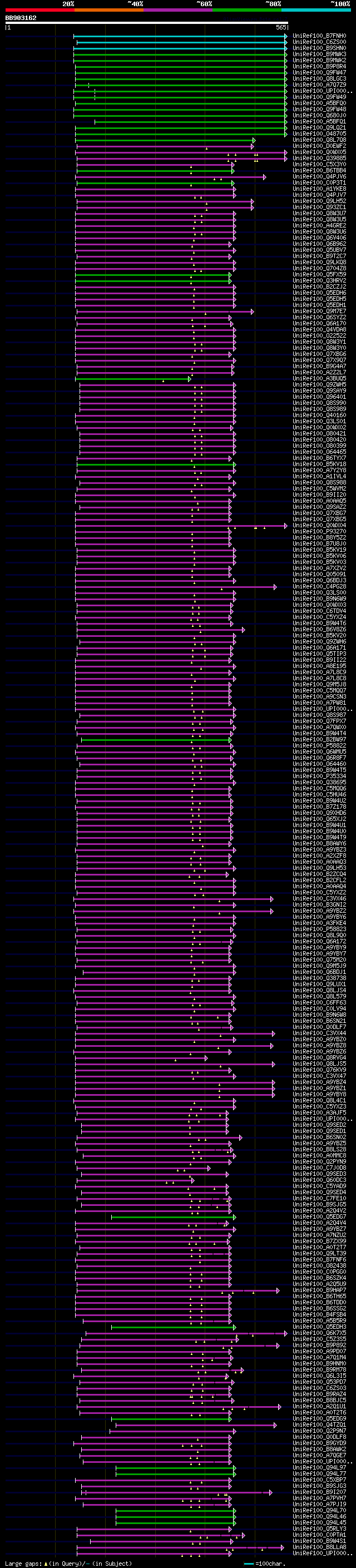
Task: Open hit UniRef100_B9SHN0
Action: click(x=319, y=48)
